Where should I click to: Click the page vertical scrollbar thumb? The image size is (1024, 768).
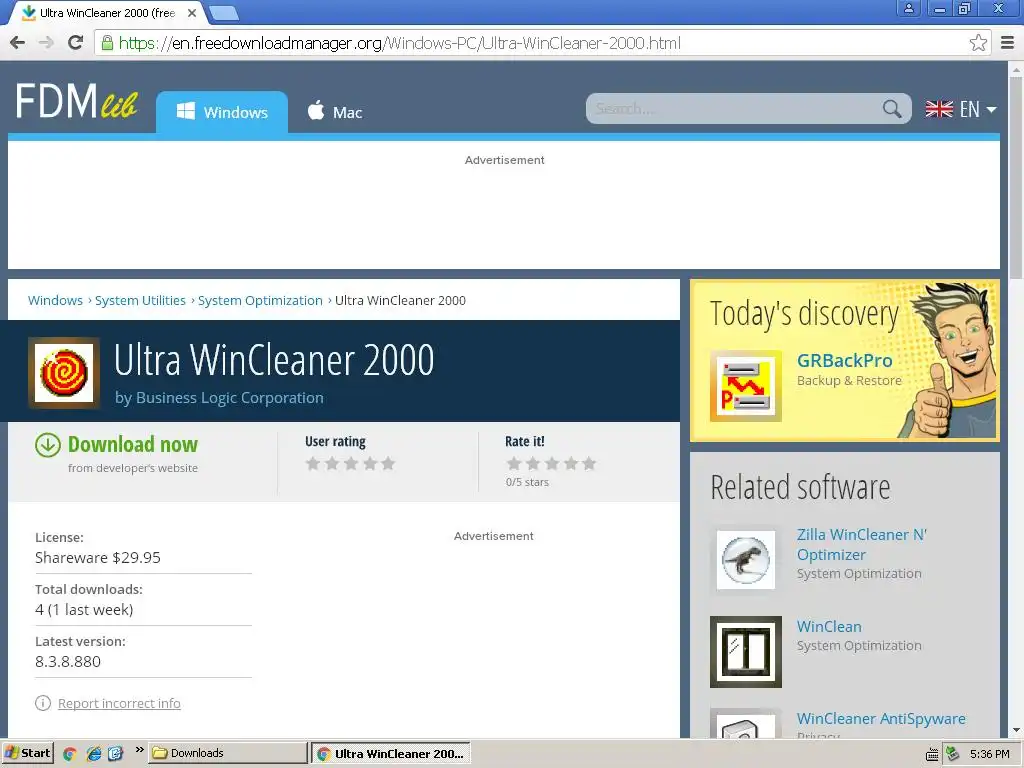coord(1016,178)
